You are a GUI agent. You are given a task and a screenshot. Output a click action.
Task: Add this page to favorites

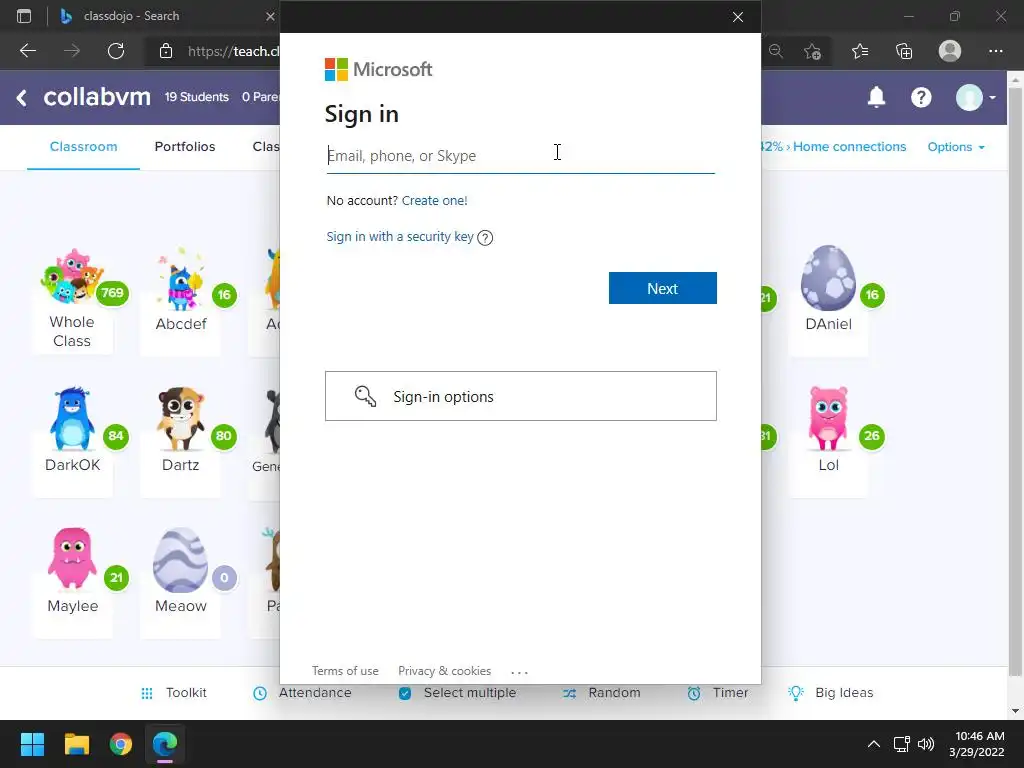pos(812,51)
